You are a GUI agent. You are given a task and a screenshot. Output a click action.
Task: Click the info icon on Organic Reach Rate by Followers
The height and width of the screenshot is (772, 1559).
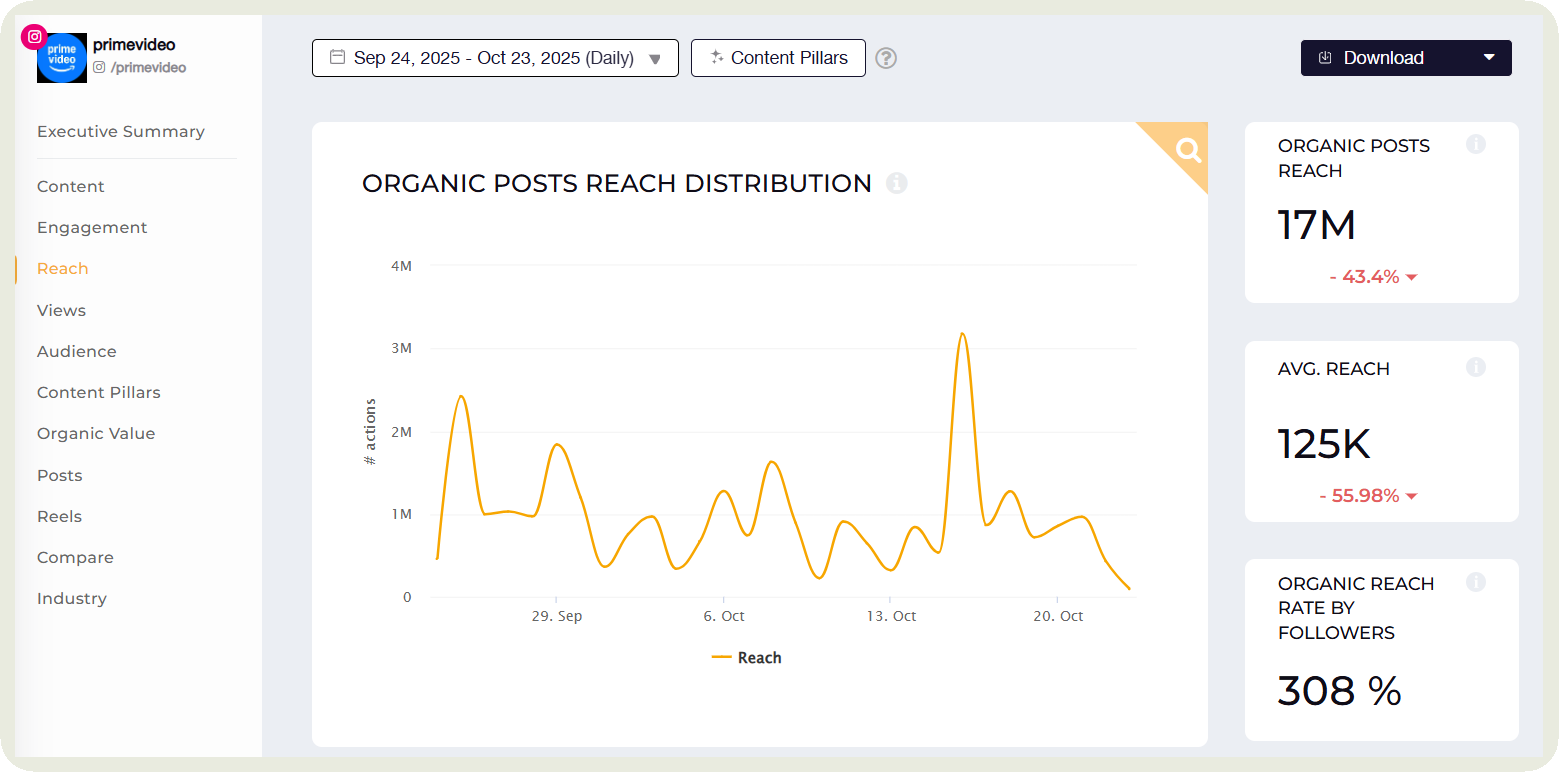(x=1476, y=582)
